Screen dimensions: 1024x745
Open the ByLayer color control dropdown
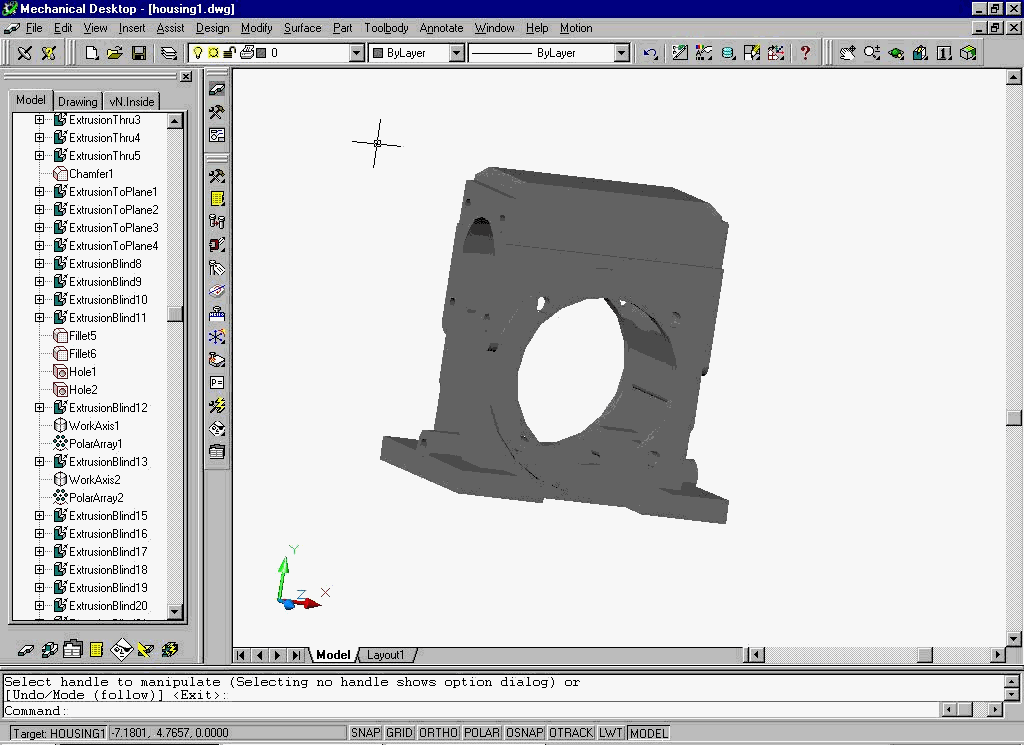tap(456, 53)
